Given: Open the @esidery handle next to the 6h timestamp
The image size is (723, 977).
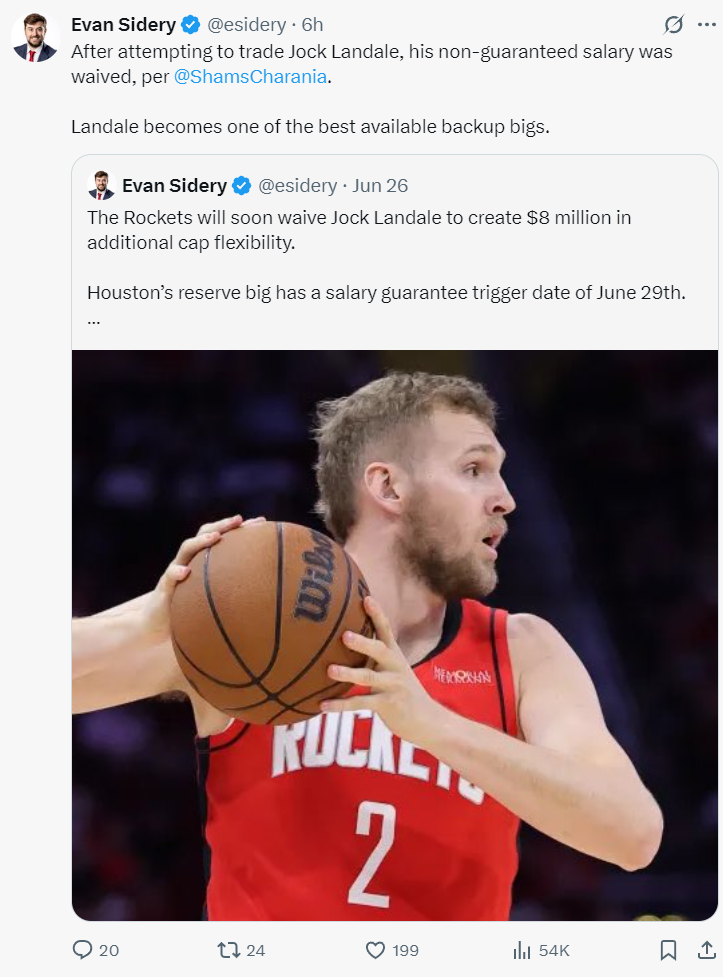Looking at the screenshot, I should (x=246, y=25).
